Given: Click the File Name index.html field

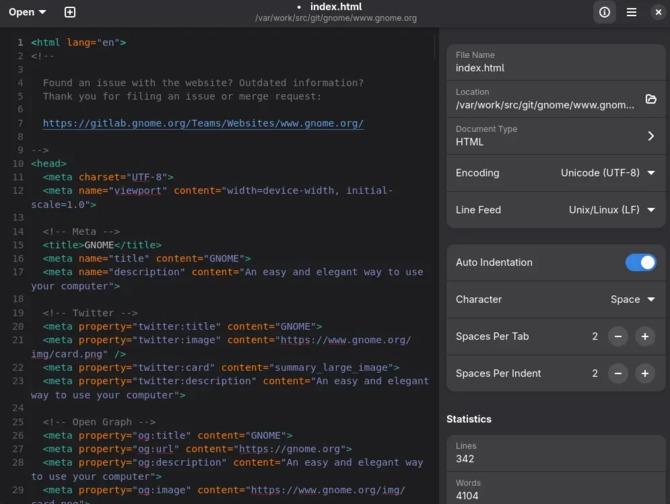Looking at the screenshot, I should click(555, 62).
